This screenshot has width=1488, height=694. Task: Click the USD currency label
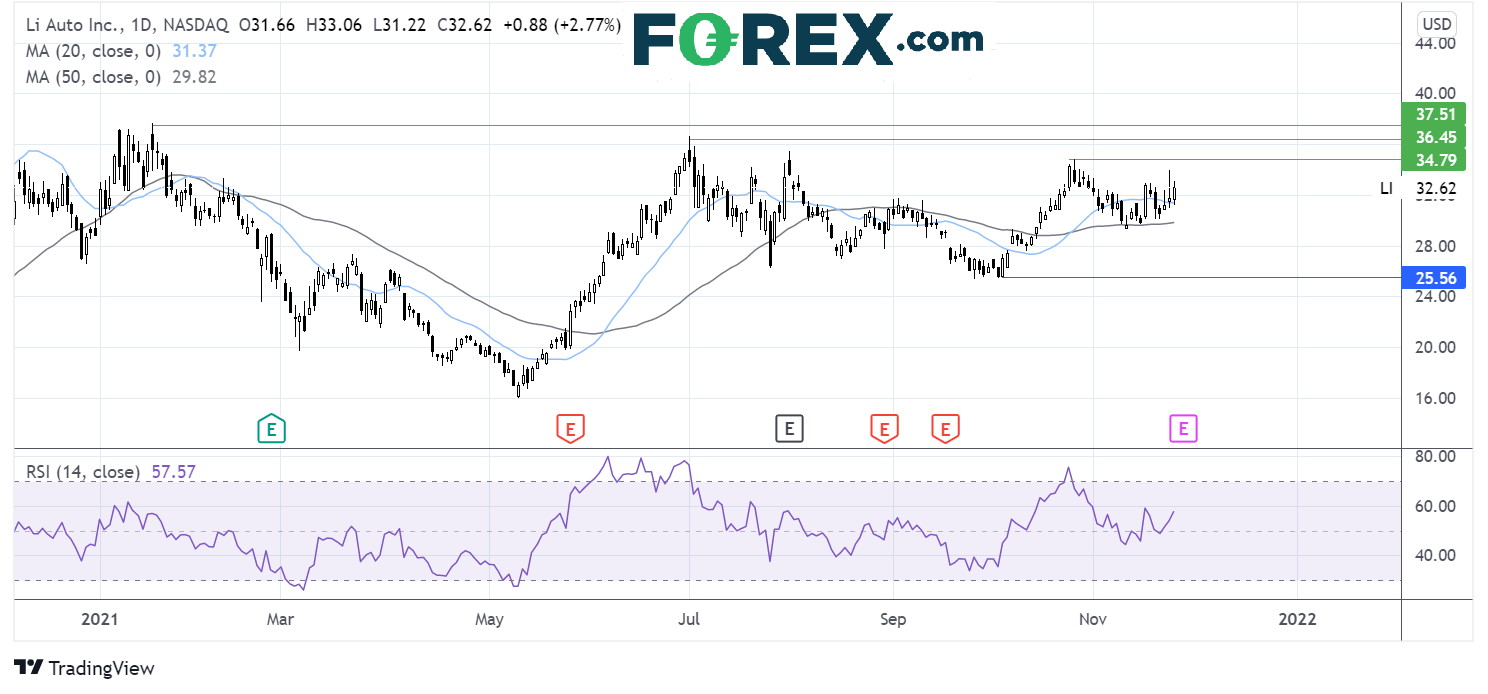point(1437,22)
